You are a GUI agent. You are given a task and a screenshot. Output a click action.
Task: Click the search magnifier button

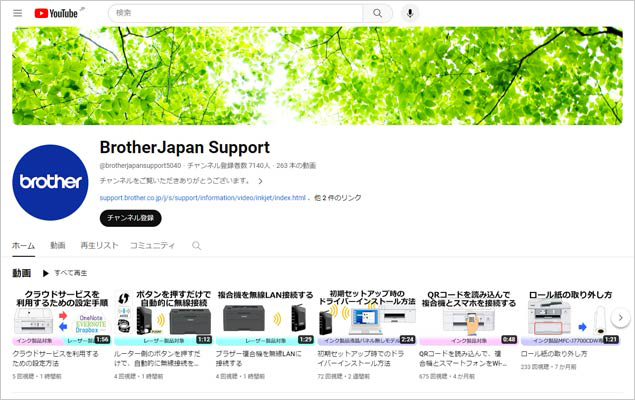pyautogui.click(x=377, y=13)
